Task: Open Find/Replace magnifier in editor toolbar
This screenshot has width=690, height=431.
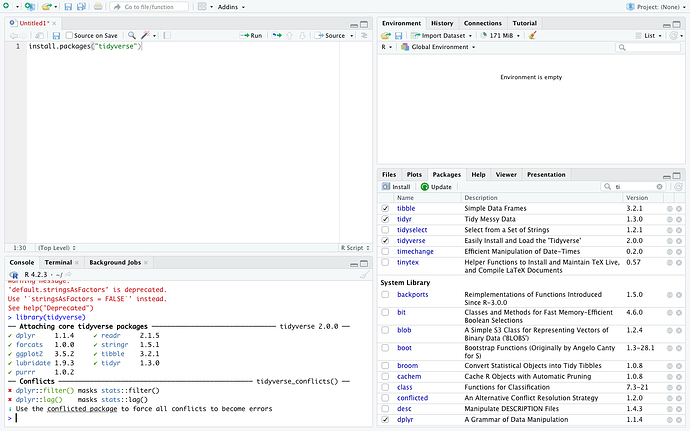Action: 132,35
